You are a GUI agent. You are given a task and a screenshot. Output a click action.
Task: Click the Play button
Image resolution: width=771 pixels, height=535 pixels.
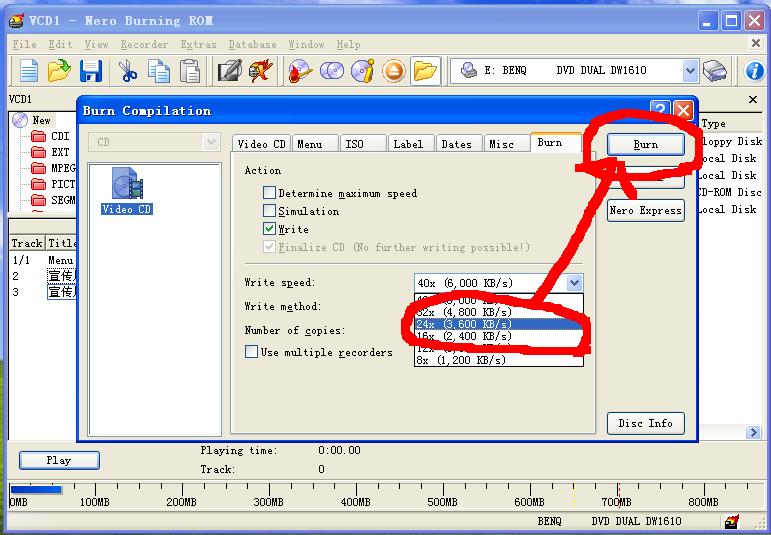point(59,460)
